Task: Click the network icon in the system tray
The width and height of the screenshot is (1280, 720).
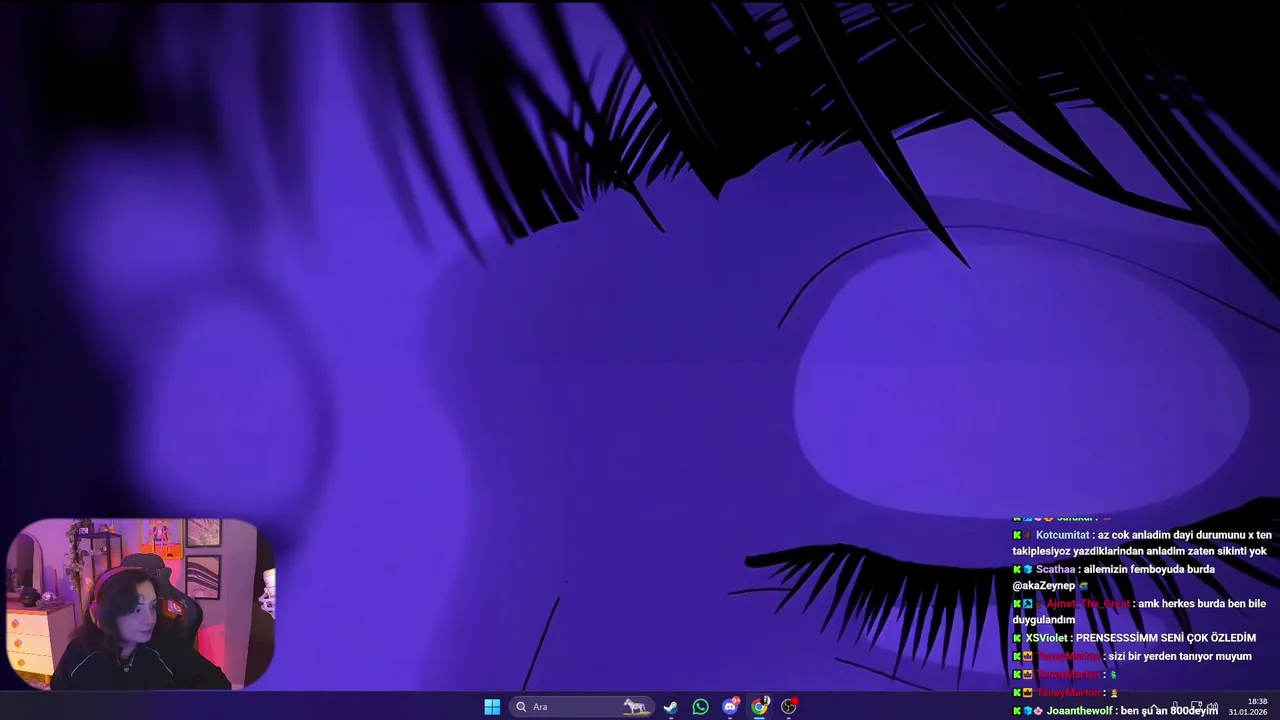Action: (1195, 707)
